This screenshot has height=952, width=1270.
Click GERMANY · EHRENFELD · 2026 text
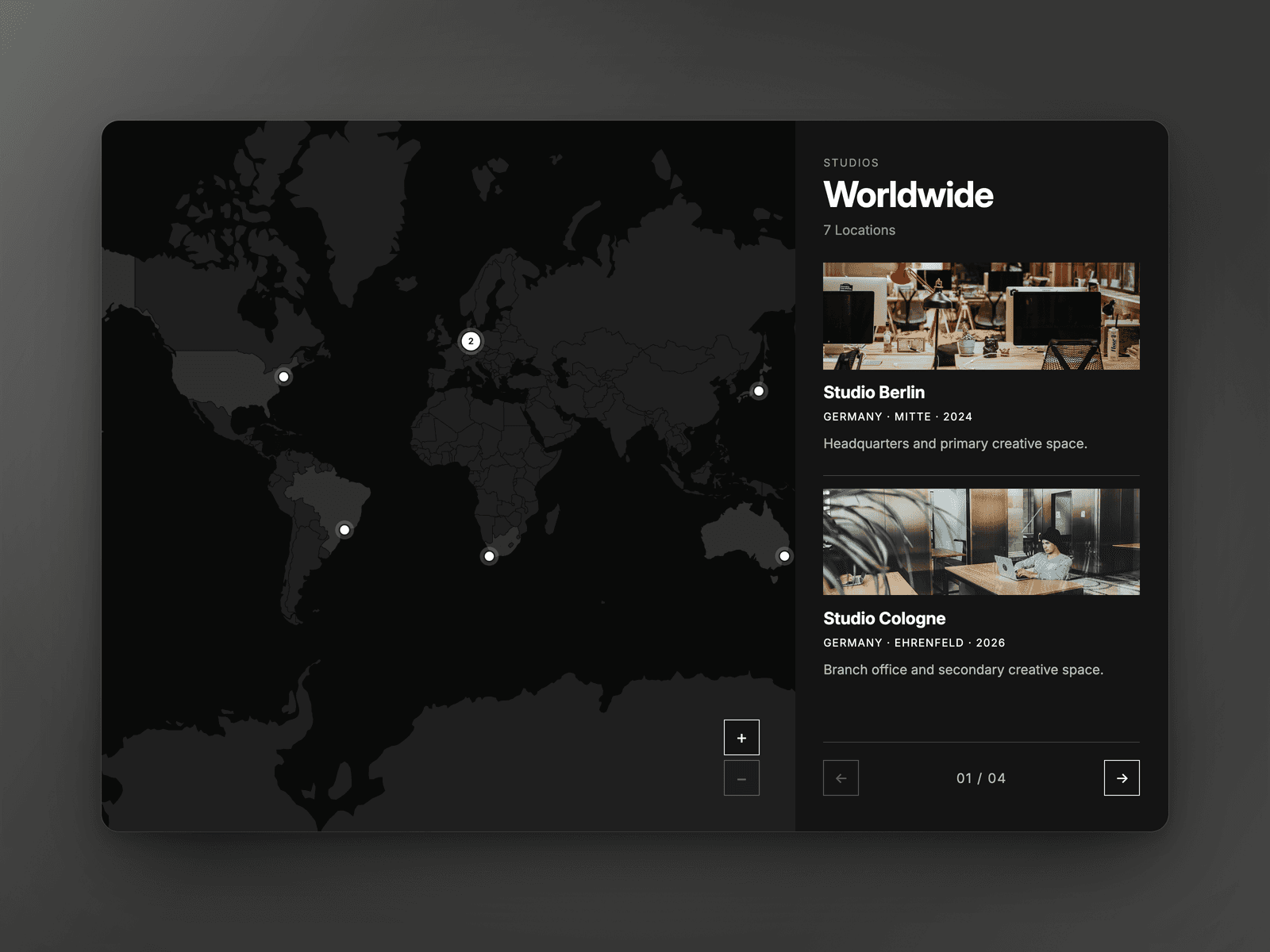[914, 643]
